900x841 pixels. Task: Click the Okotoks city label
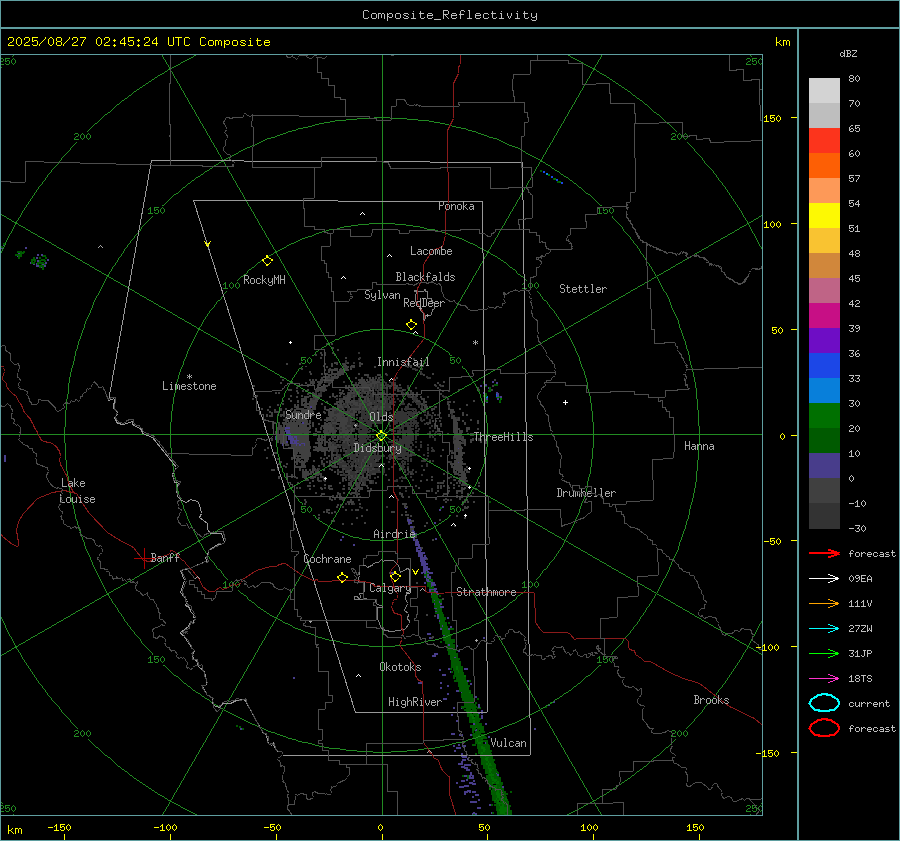(x=400, y=667)
